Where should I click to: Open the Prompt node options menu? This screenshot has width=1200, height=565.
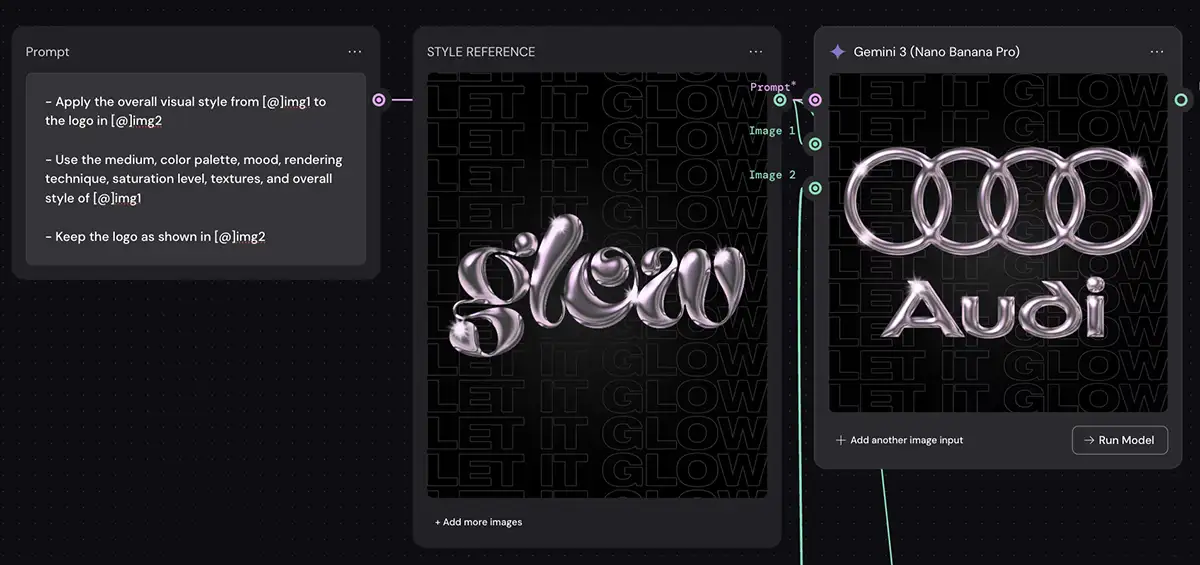point(355,52)
